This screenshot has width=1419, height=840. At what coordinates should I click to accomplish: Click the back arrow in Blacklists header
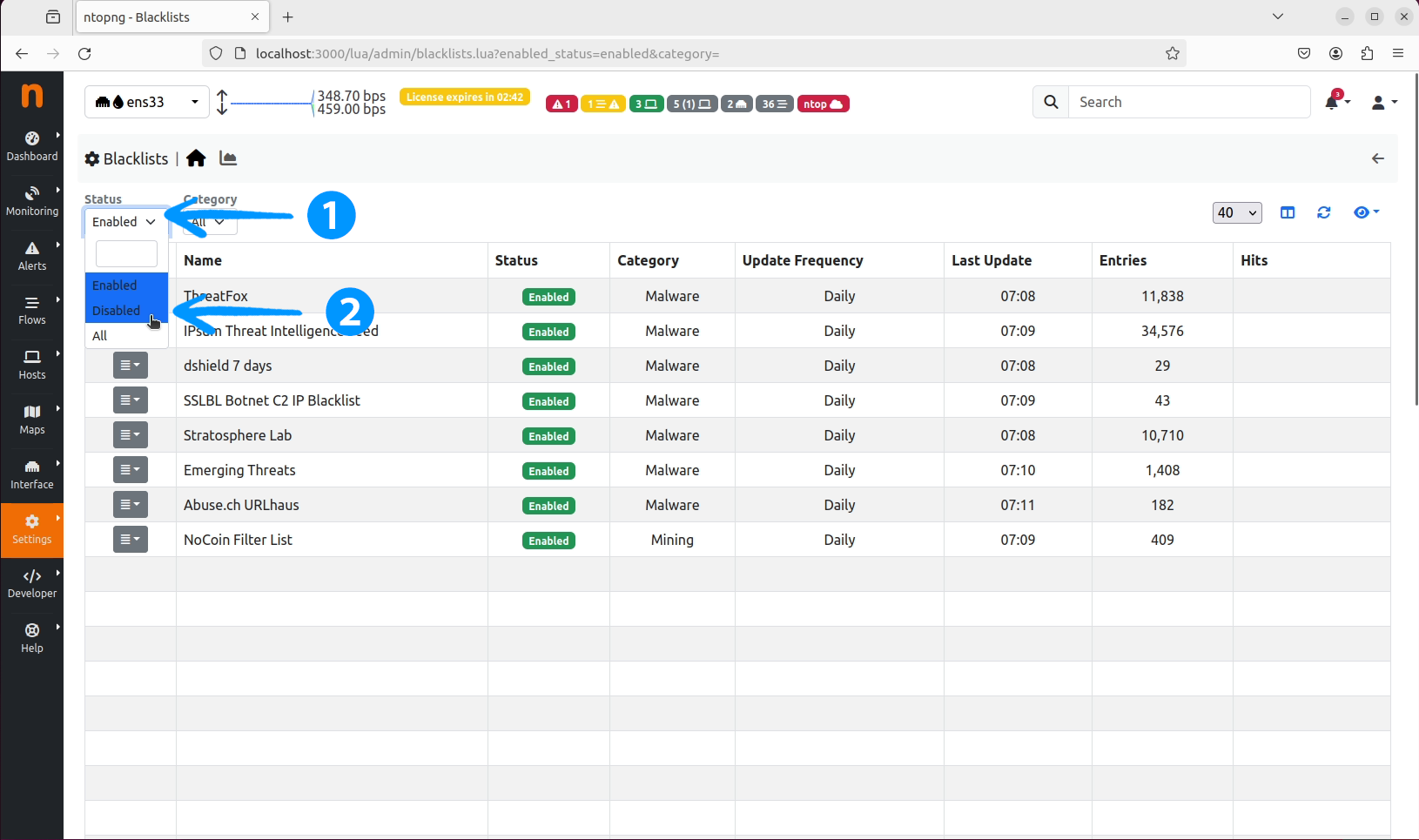click(1377, 158)
